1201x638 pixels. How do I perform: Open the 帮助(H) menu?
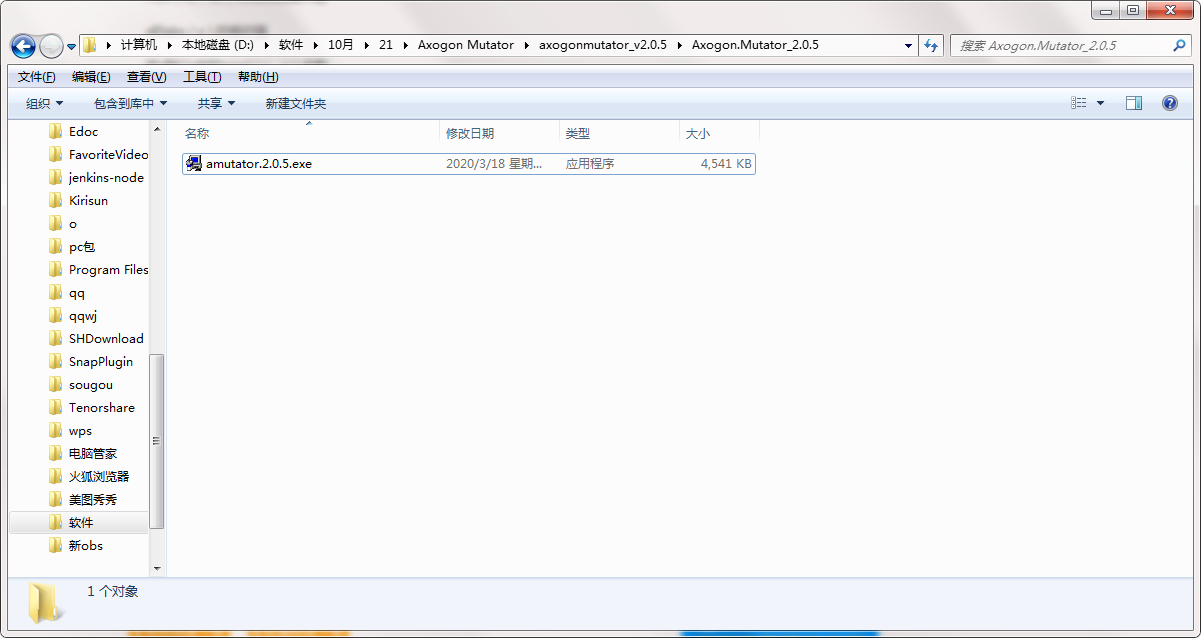click(x=258, y=77)
